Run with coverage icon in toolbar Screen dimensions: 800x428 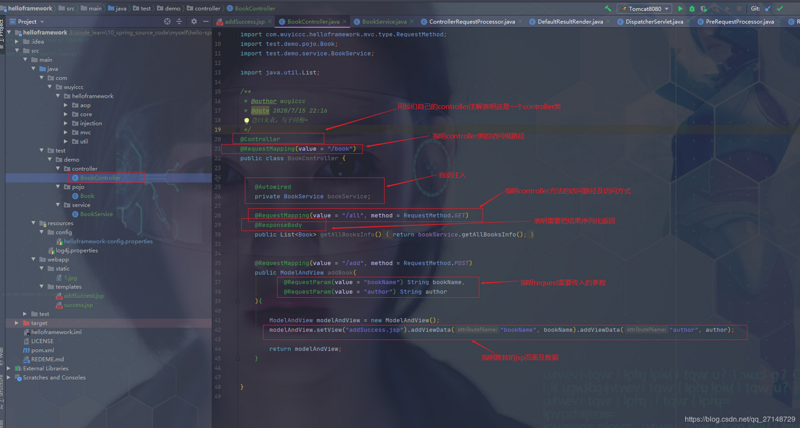pos(704,8)
